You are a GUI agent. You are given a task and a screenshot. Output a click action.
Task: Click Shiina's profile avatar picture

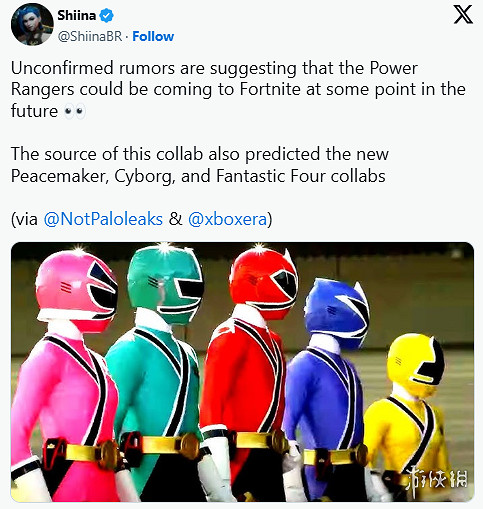click(32, 24)
